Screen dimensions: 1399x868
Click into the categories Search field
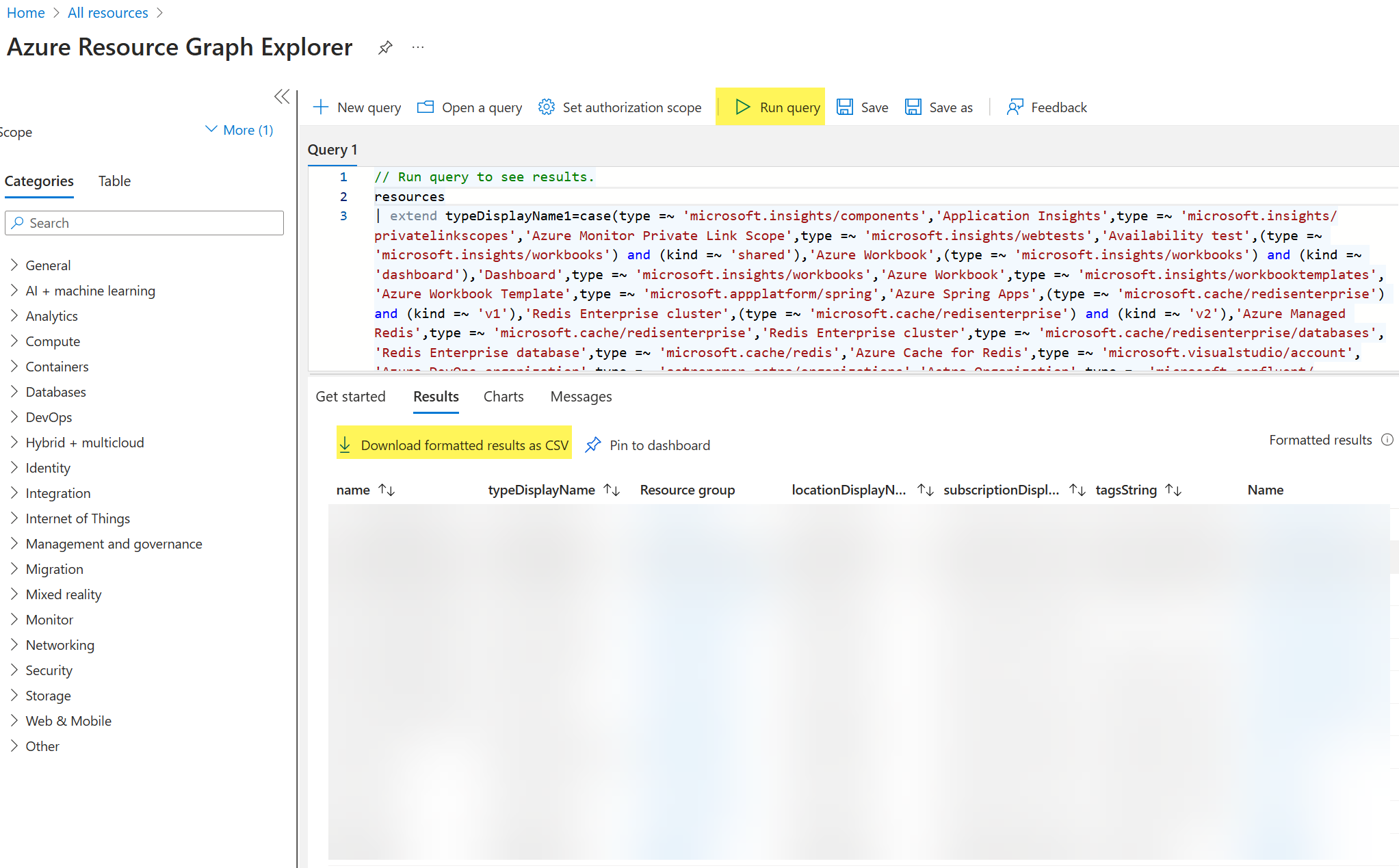144,223
